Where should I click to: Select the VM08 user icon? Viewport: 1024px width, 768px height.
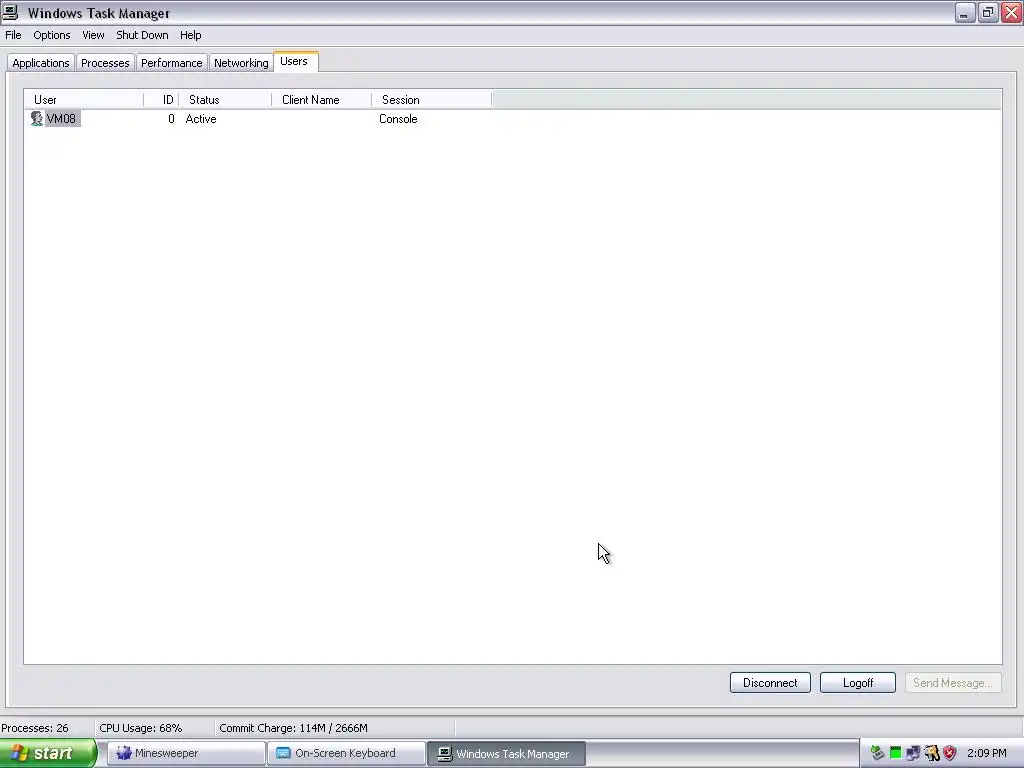click(37, 119)
